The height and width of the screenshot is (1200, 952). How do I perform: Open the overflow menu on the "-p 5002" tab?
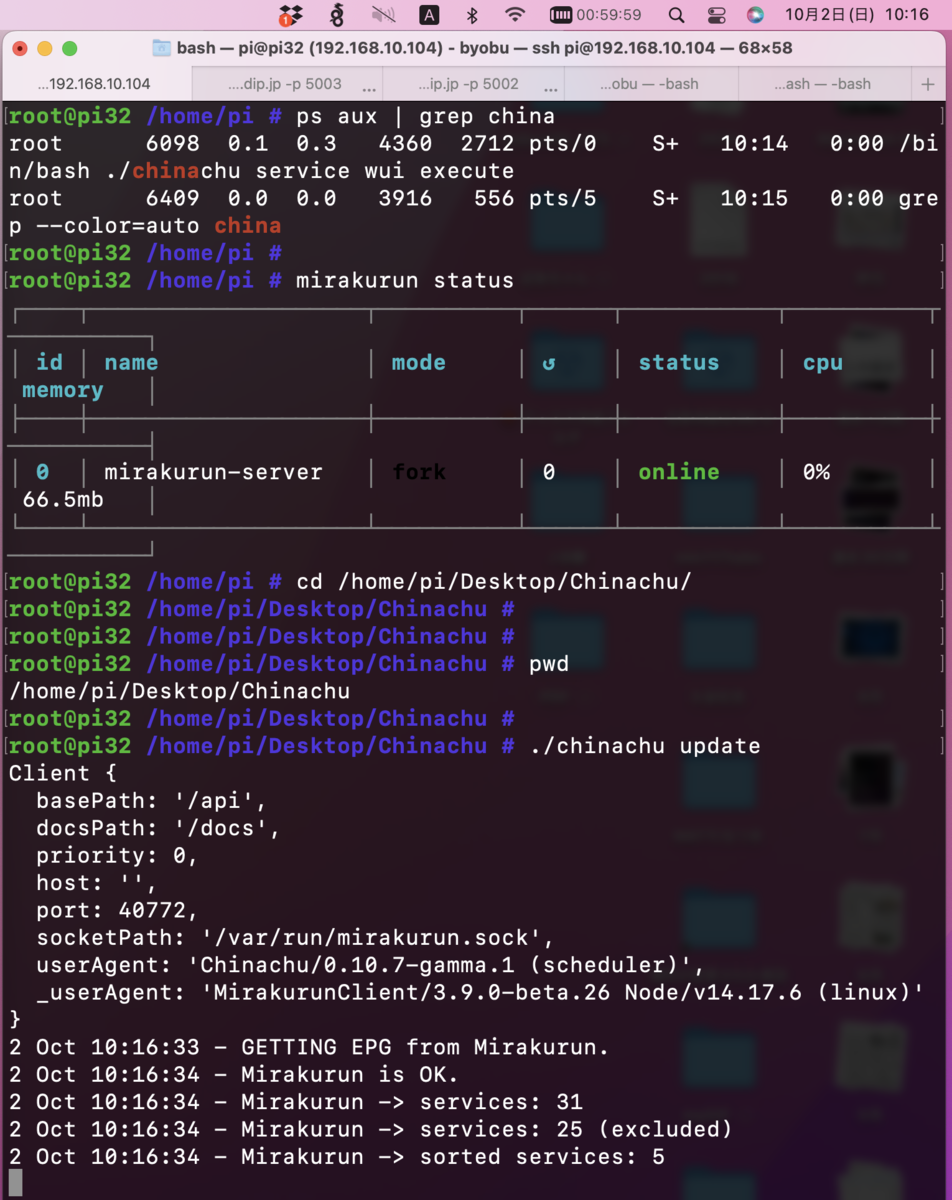tap(551, 87)
